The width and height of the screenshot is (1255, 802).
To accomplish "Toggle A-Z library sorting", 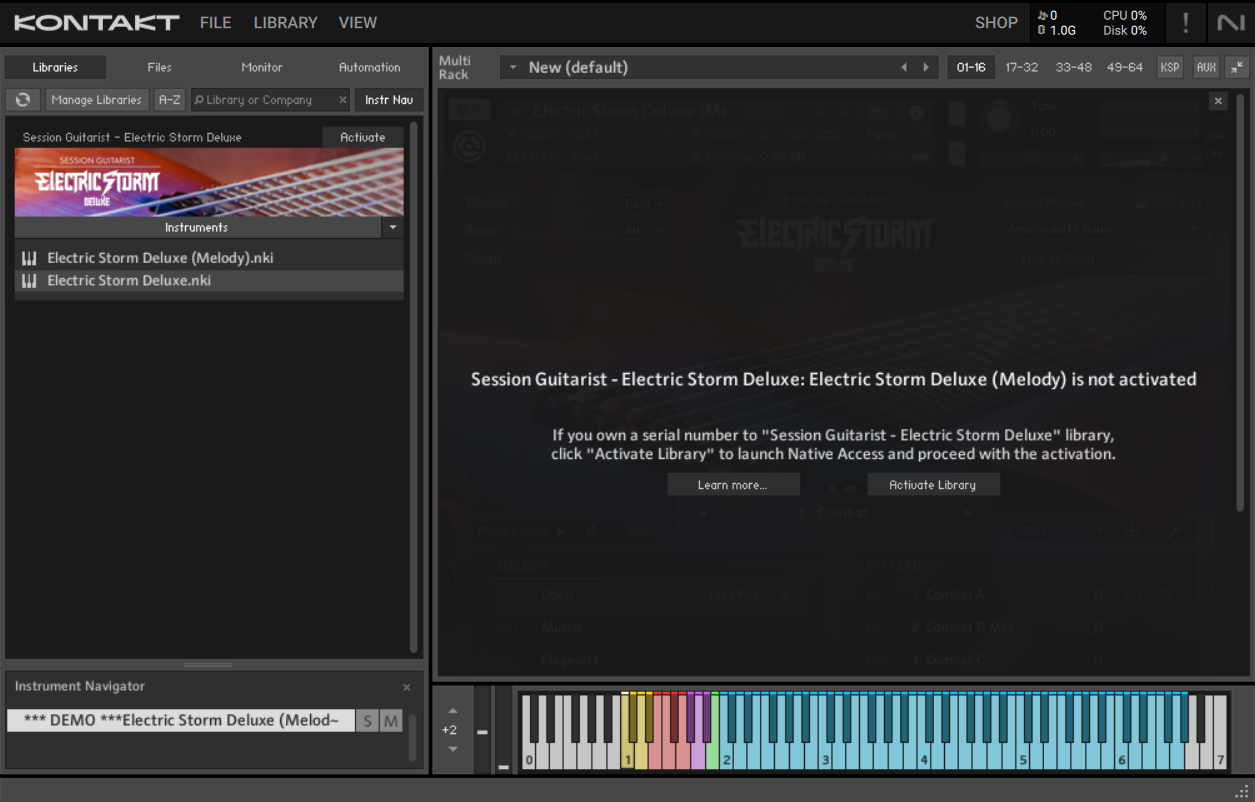I will click(170, 100).
